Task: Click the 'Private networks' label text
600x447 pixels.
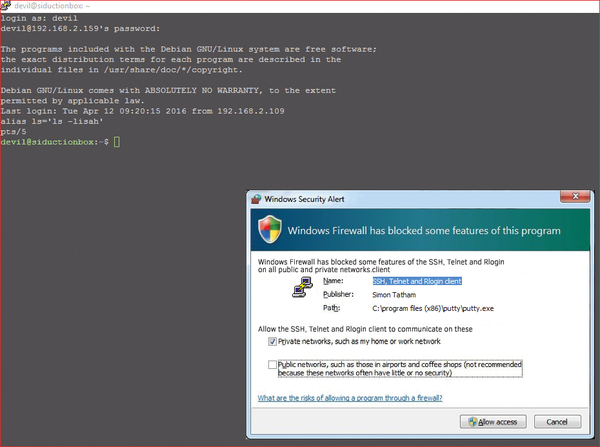Action: (359, 341)
